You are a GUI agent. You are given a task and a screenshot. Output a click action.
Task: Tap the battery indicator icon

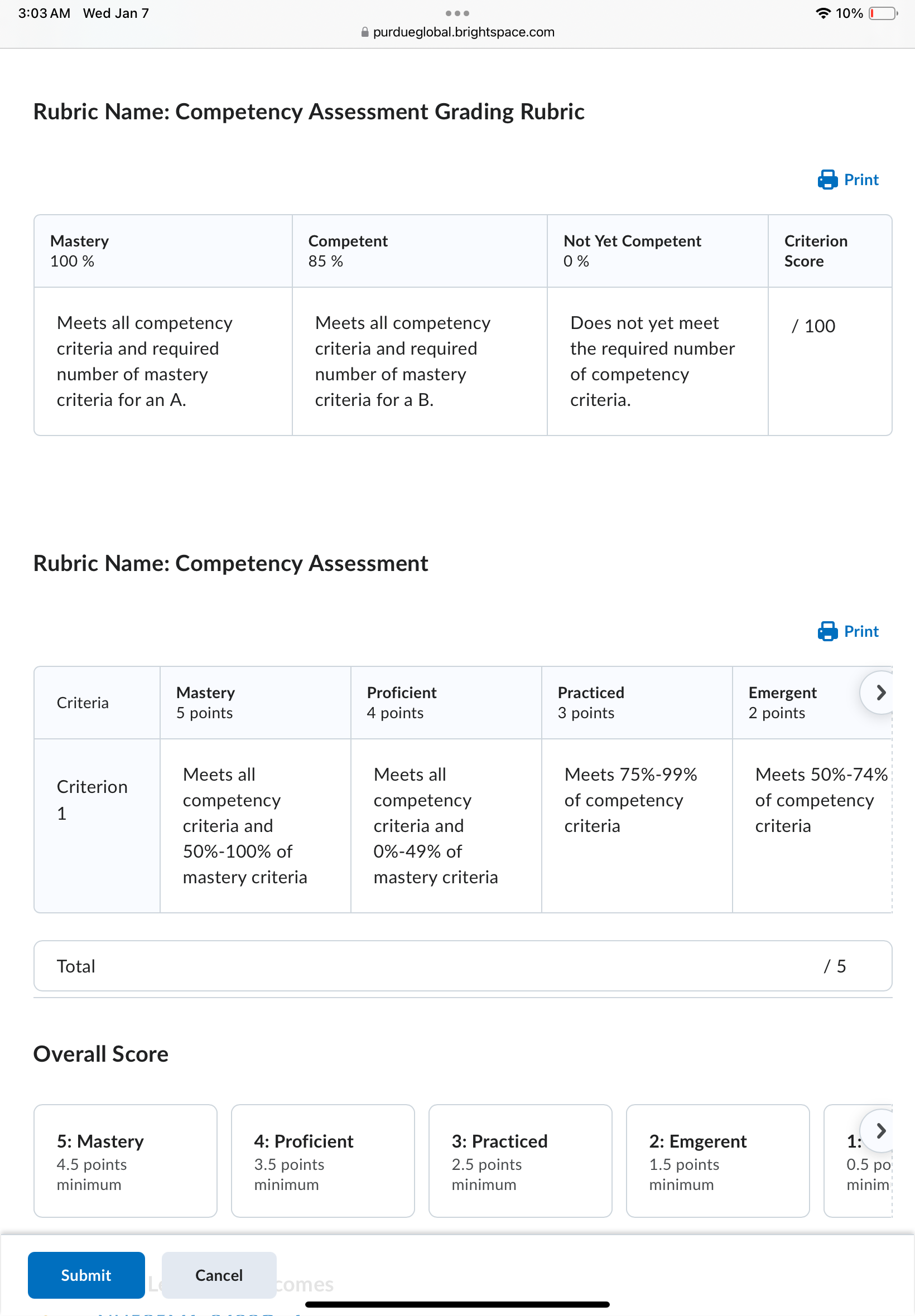click(883, 13)
